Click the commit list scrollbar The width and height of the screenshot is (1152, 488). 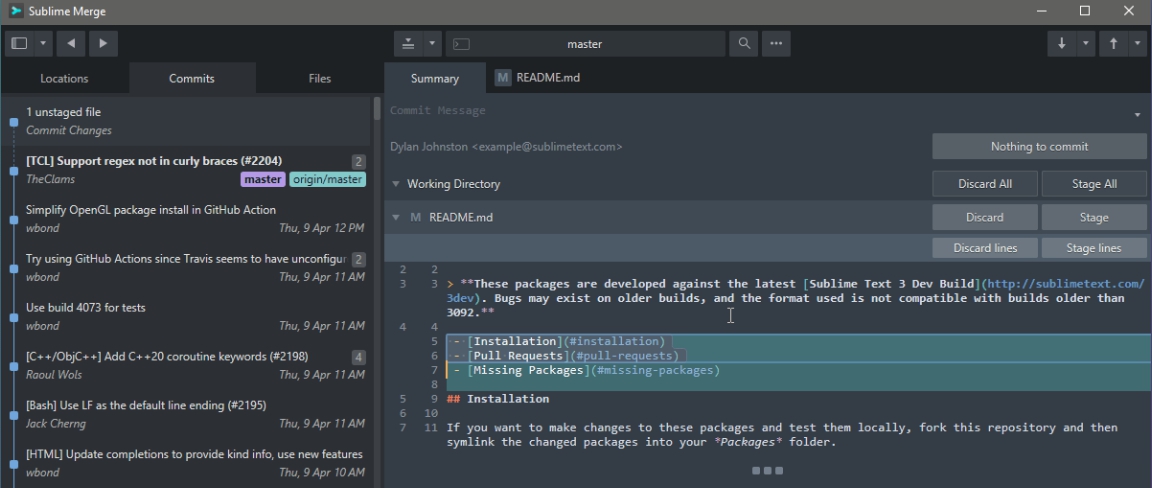pos(377,109)
